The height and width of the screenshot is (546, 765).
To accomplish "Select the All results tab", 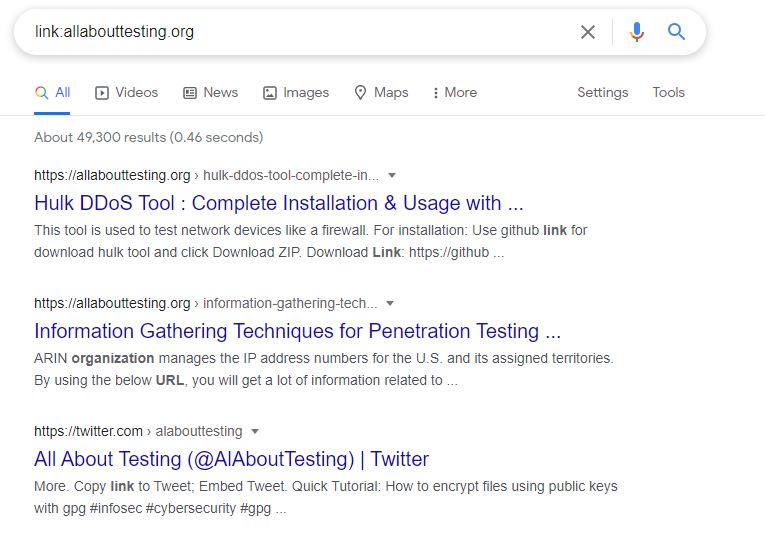I will coord(52,93).
